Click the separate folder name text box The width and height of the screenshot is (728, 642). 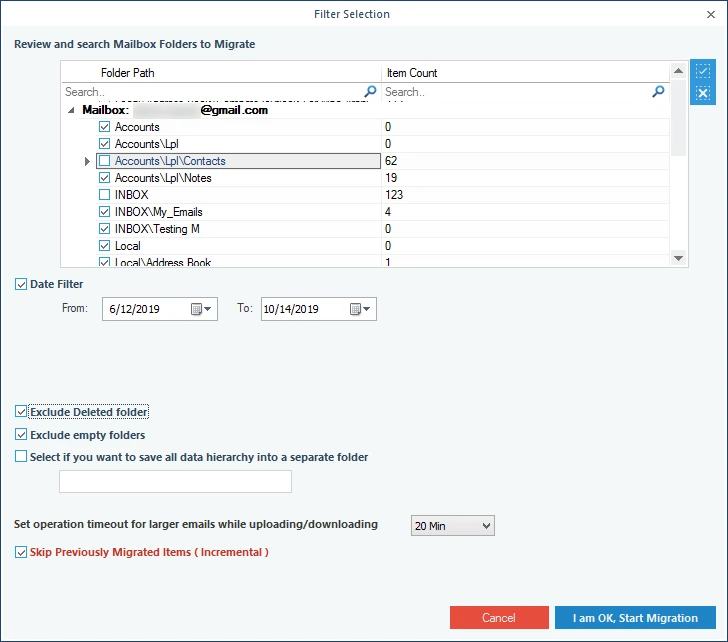click(176, 481)
